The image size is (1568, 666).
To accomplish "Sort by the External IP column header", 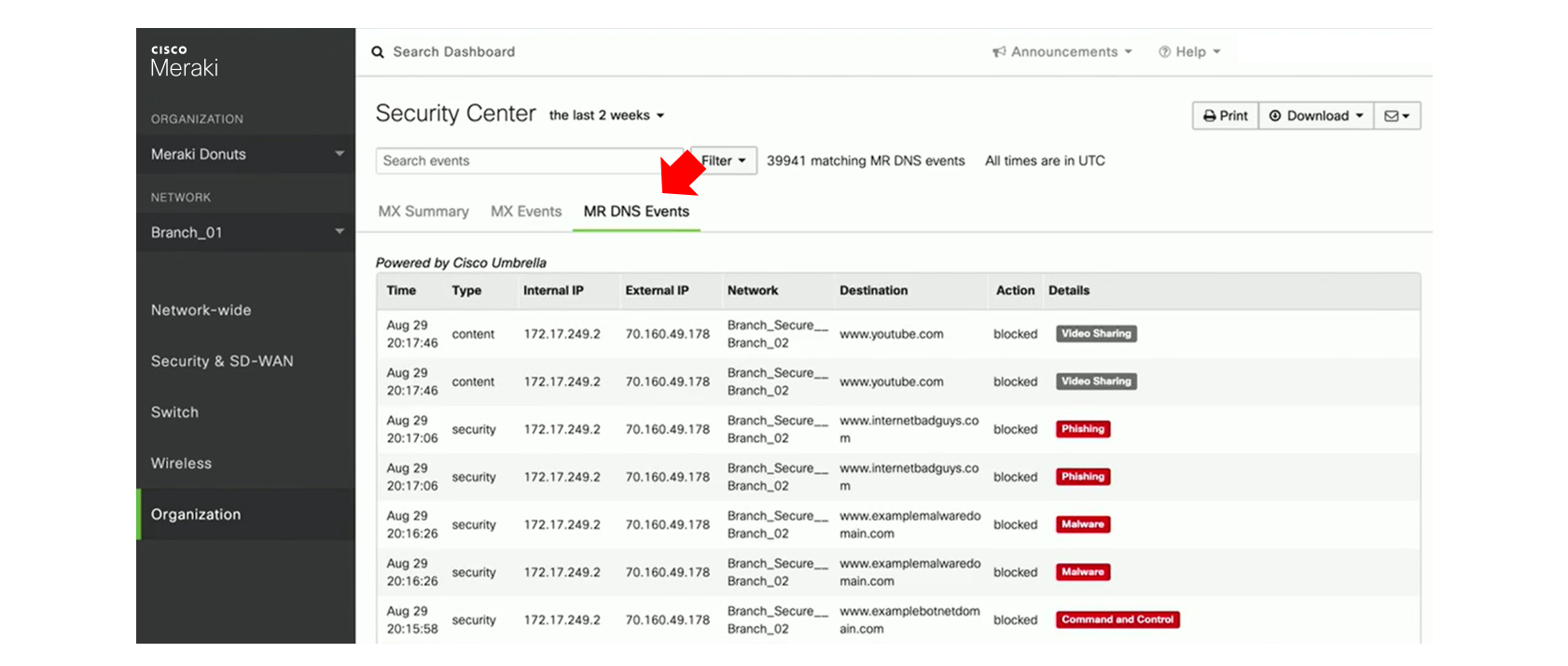I will coord(657,291).
